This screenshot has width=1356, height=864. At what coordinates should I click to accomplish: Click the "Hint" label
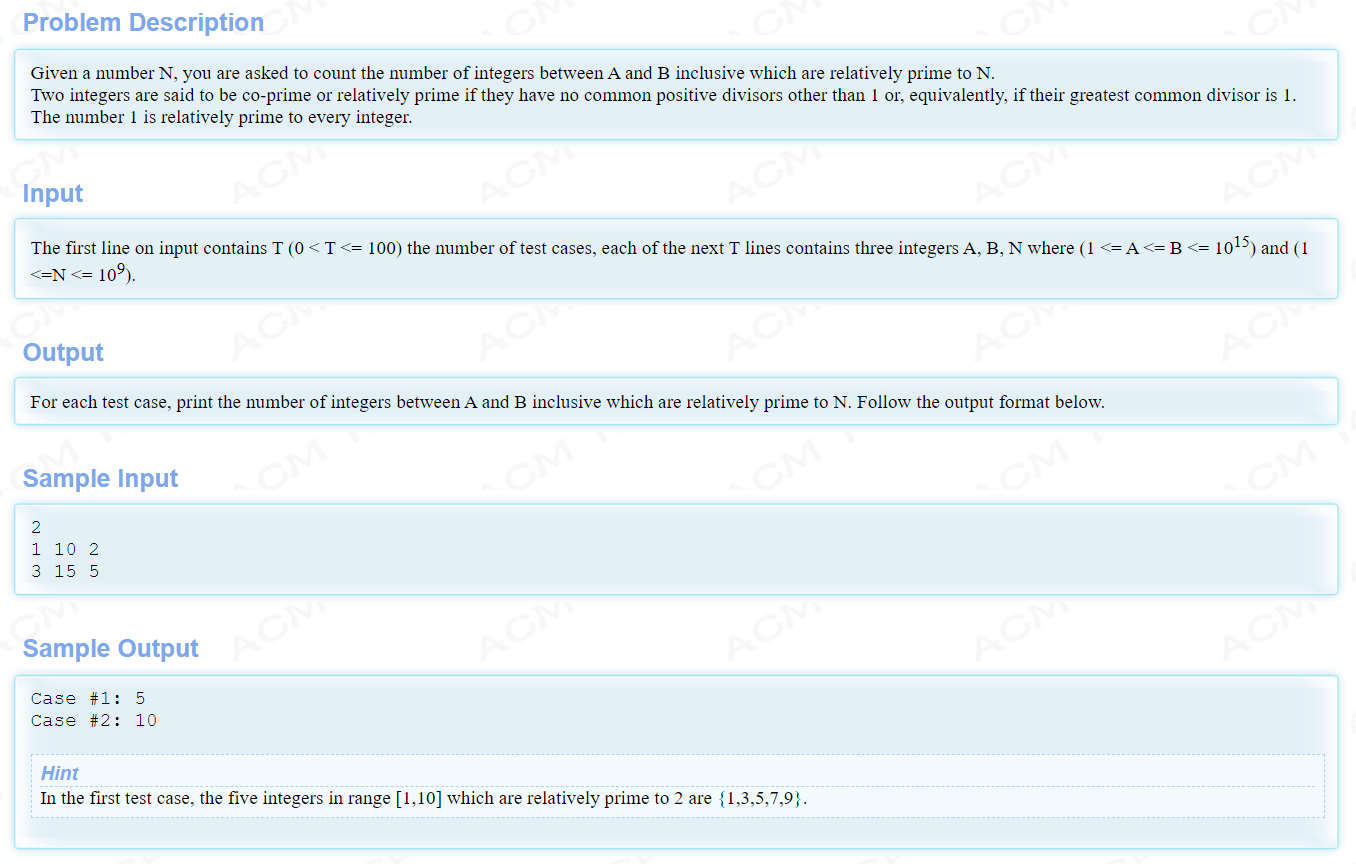point(60,773)
